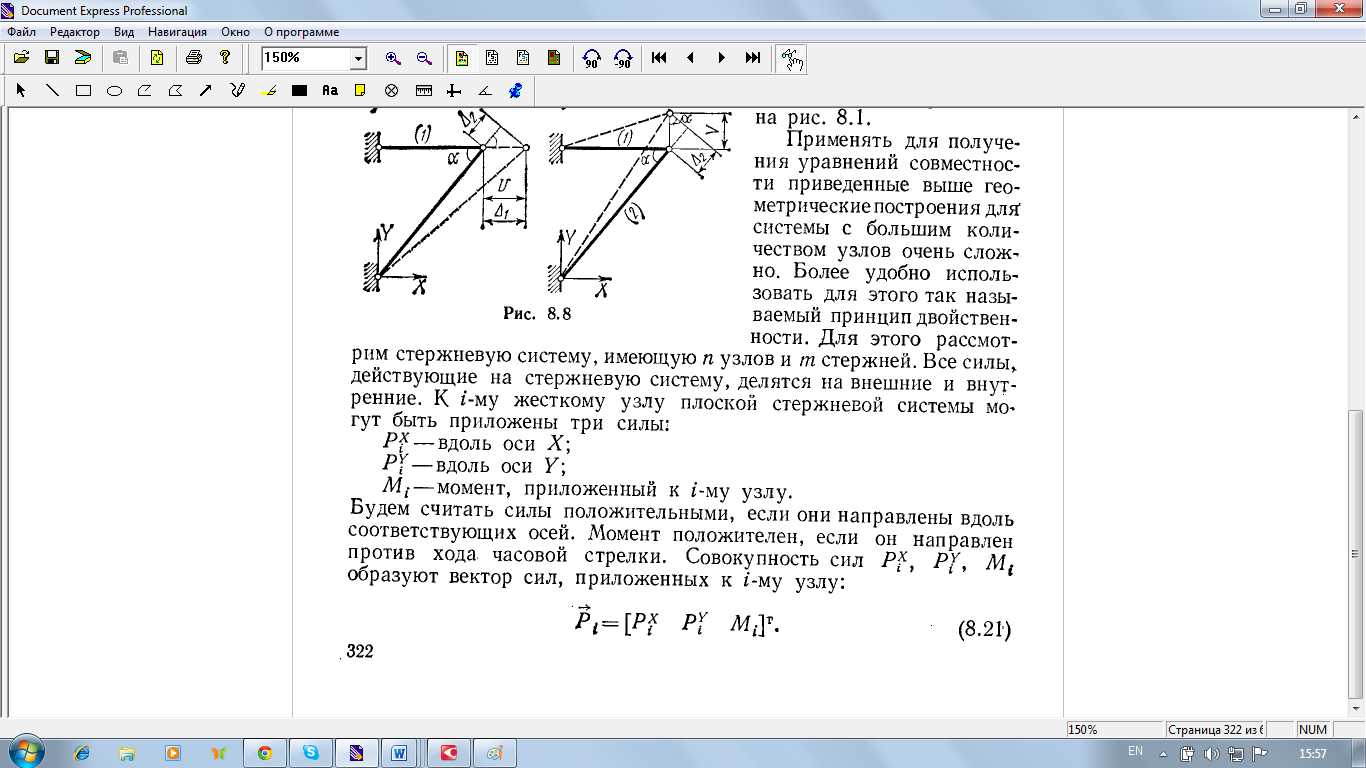Zoom out with the minus magnifier

423,58
